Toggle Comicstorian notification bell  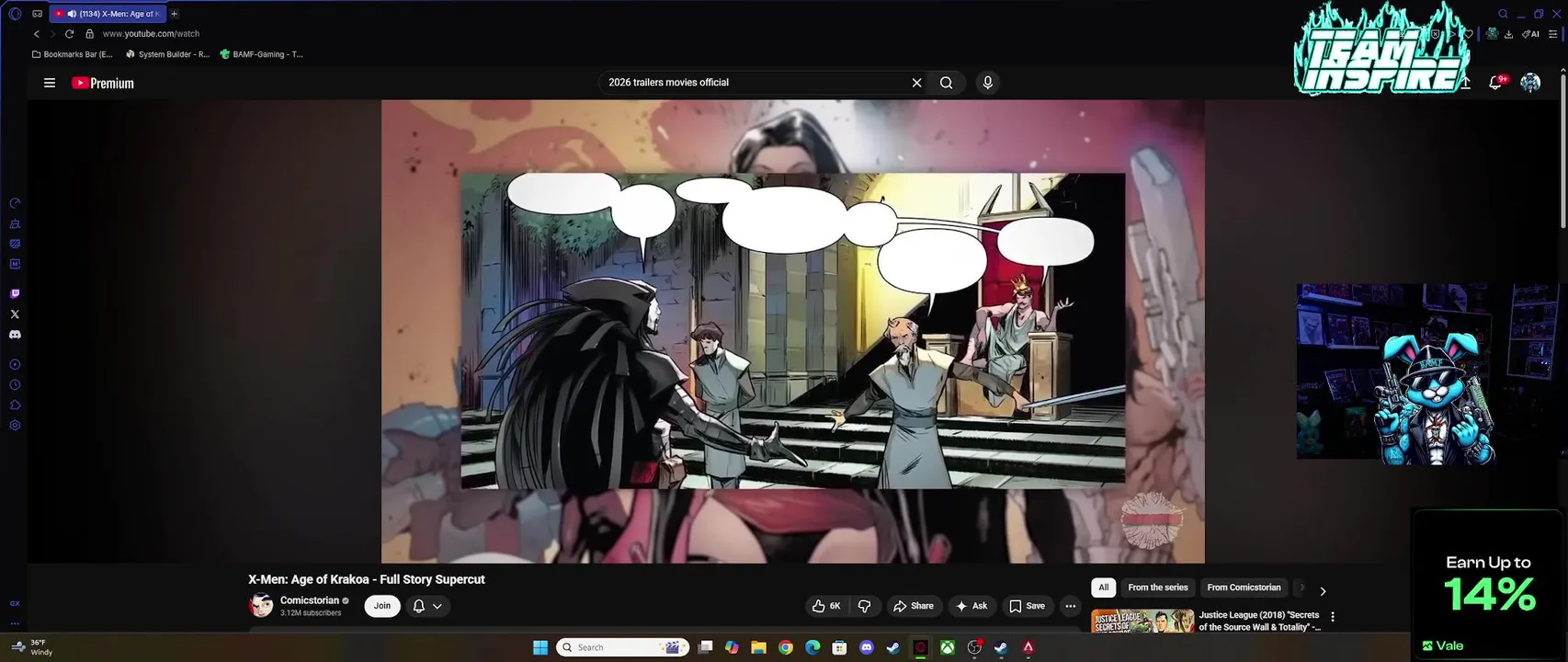(x=419, y=606)
